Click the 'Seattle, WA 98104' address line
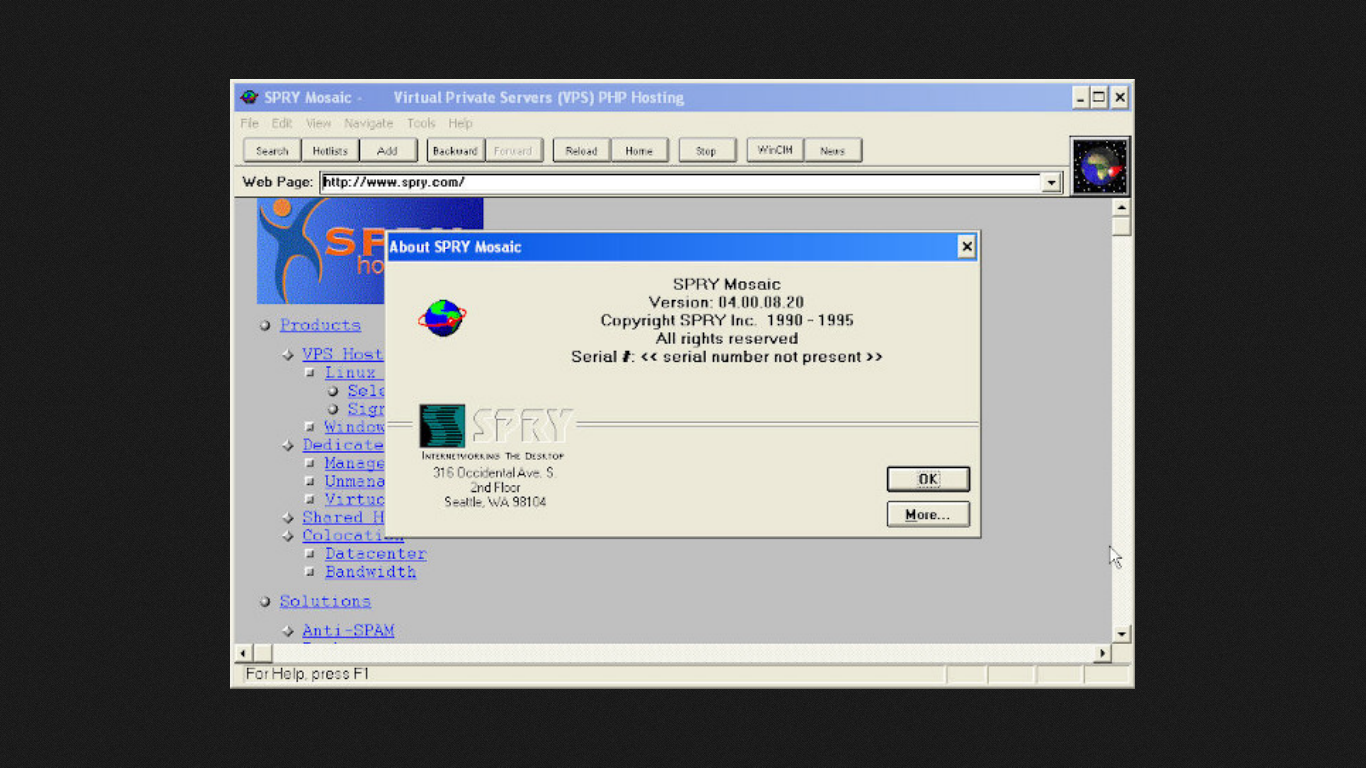The image size is (1366, 768). (495, 502)
